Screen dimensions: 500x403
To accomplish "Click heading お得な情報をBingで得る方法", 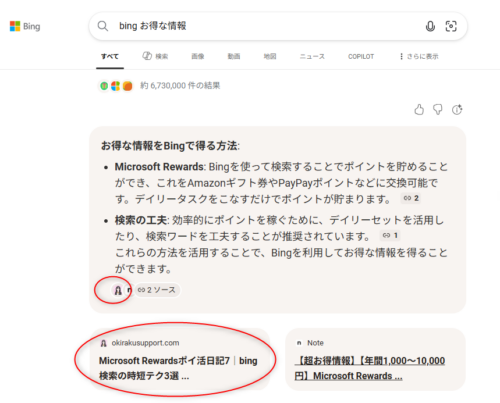I will (x=170, y=146).
